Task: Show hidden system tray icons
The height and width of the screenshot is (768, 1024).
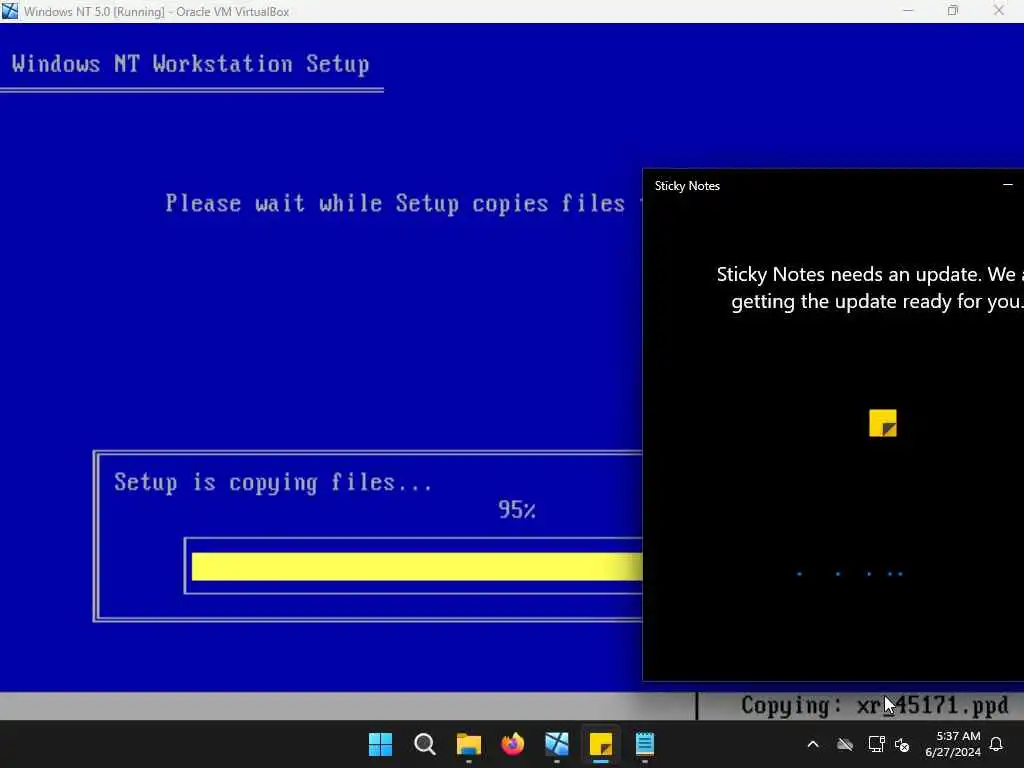Action: point(813,744)
